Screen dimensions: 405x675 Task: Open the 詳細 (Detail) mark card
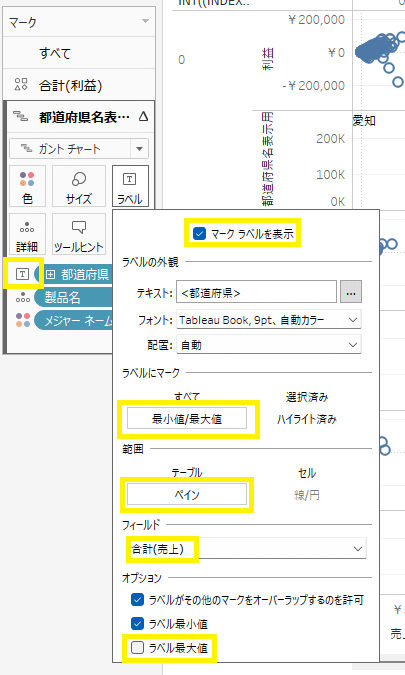click(x=27, y=234)
